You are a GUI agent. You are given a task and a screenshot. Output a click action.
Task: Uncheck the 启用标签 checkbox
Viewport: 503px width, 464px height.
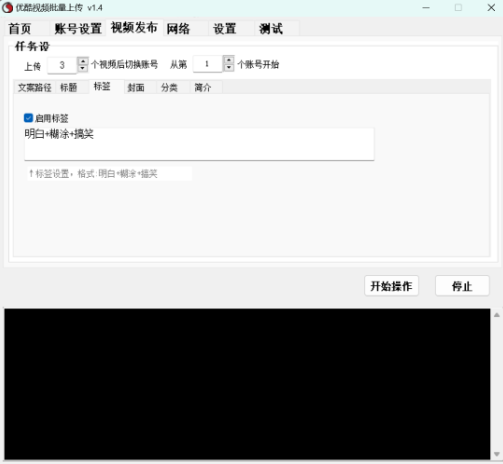click(28, 118)
